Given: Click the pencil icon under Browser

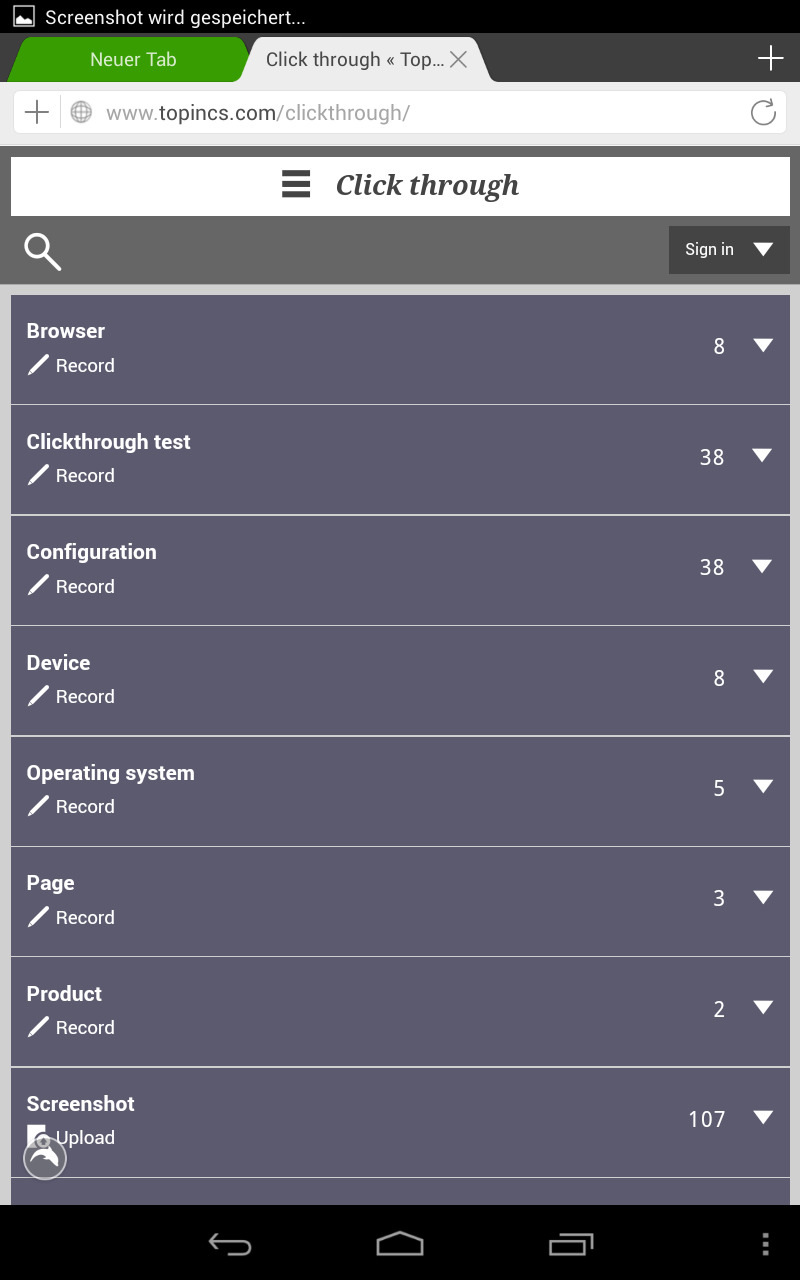Looking at the screenshot, I should click(38, 365).
